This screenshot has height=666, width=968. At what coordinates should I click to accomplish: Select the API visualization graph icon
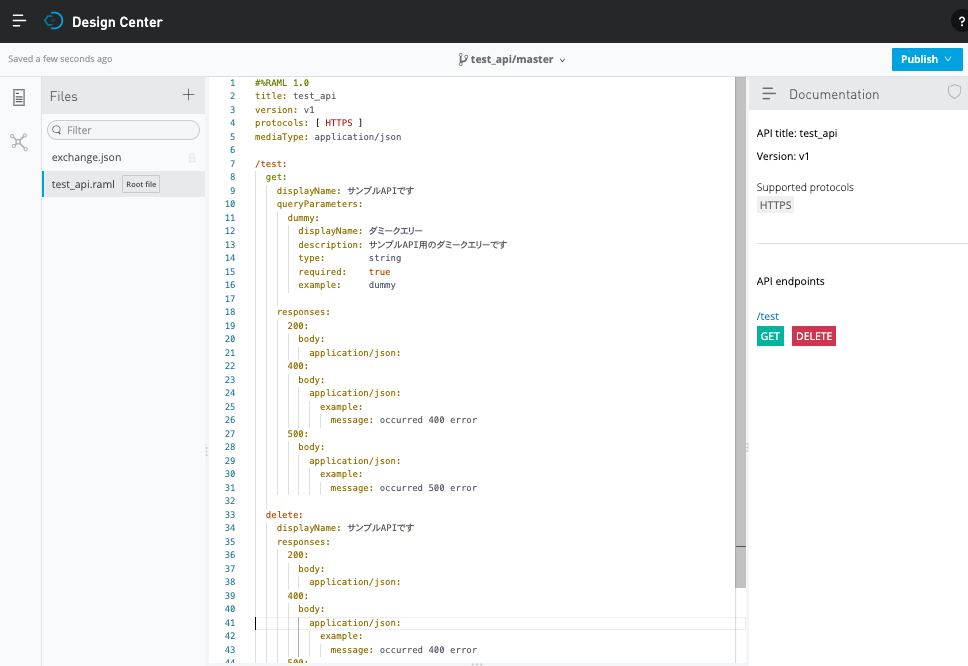point(18,142)
